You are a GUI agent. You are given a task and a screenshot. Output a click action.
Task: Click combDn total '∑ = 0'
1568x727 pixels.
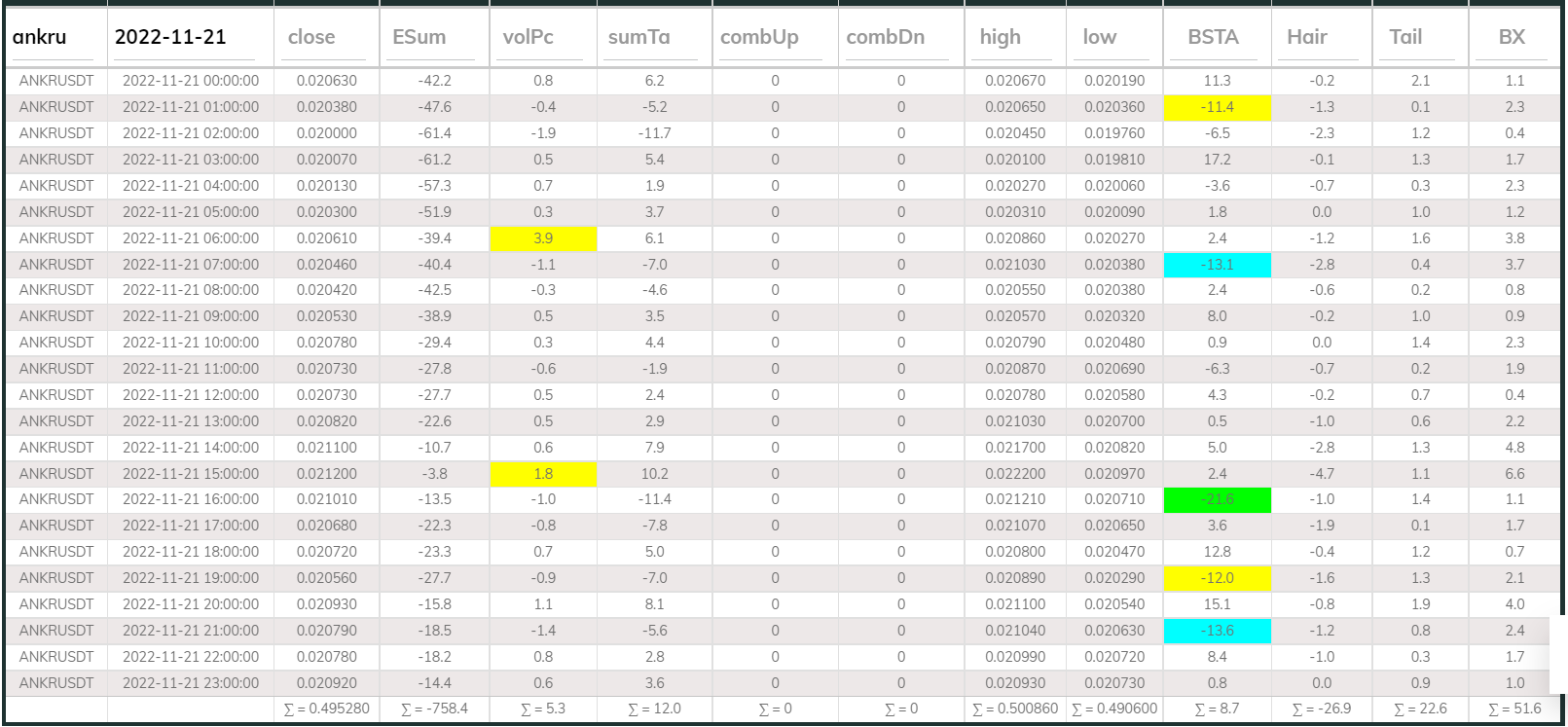901,709
